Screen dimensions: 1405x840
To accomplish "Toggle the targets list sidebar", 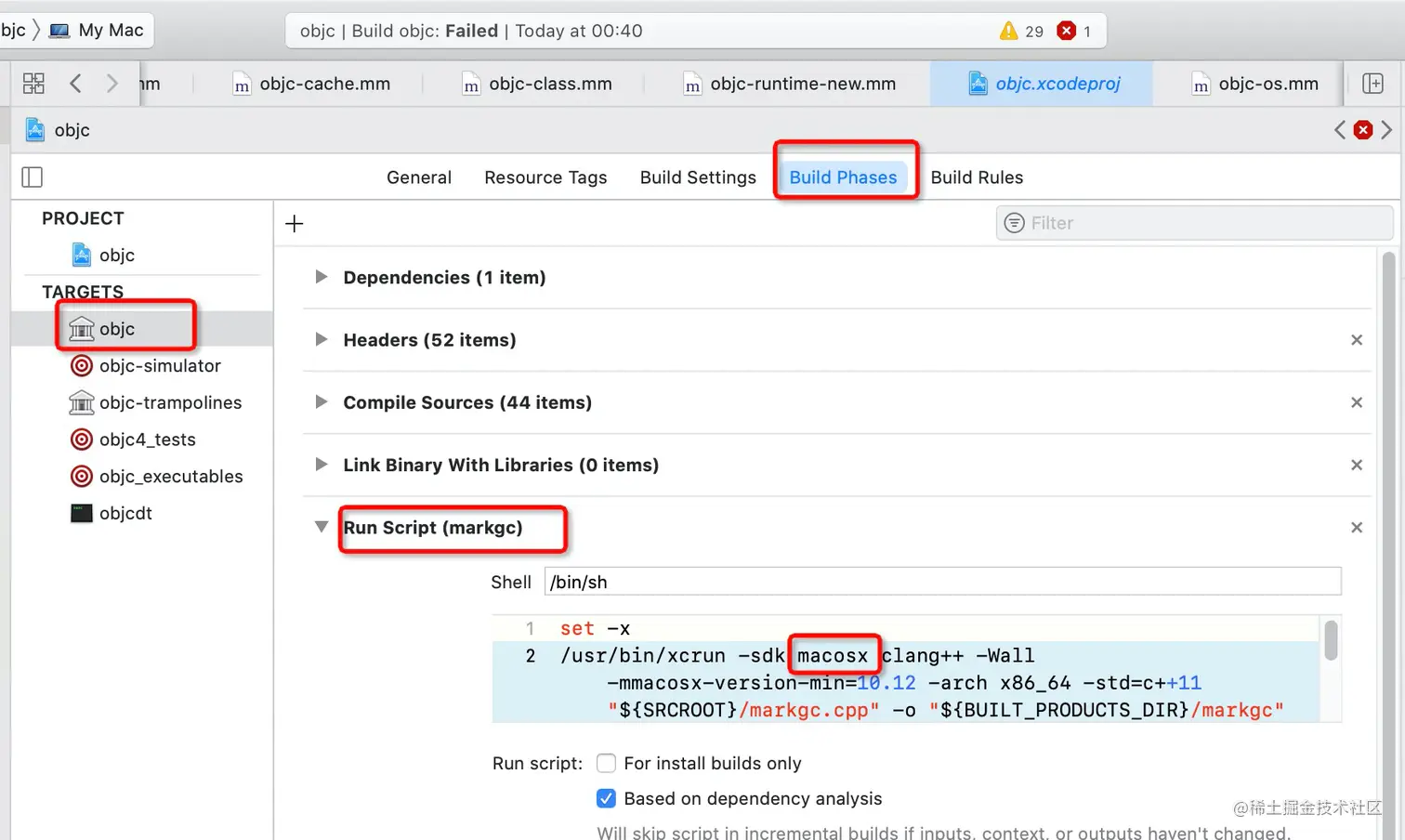I will (x=32, y=177).
